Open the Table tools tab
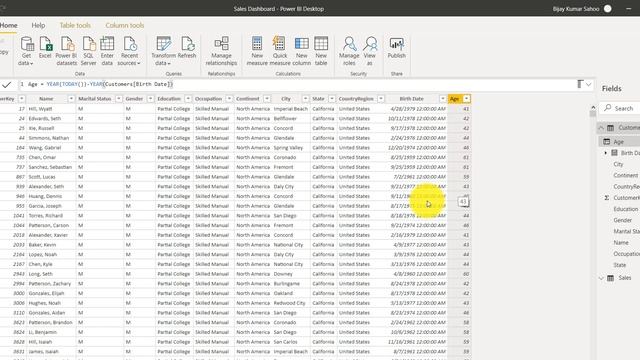This screenshot has width=640, height=360. point(75,25)
